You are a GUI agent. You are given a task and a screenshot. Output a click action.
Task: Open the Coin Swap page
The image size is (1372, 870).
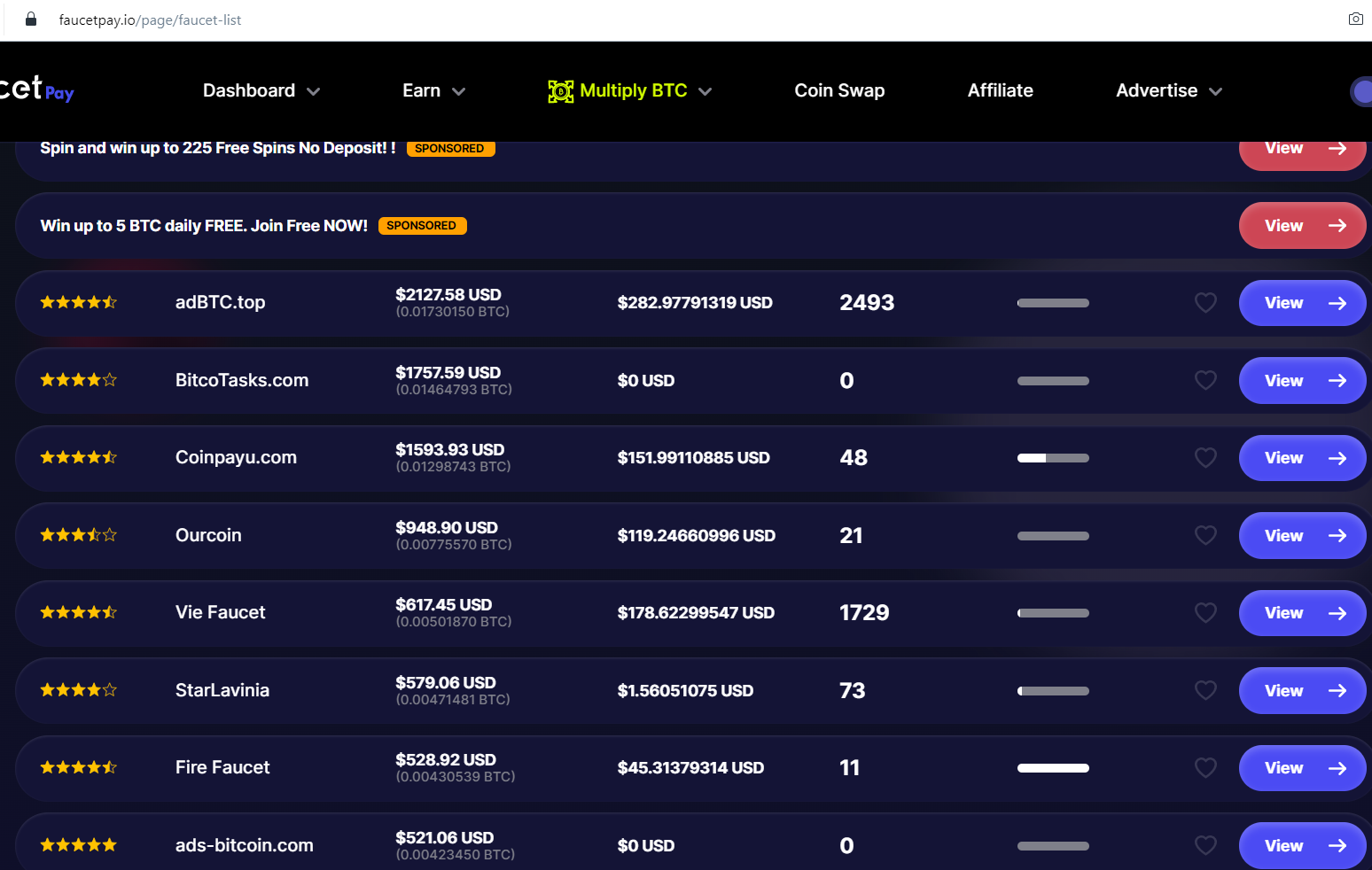click(x=838, y=91)
